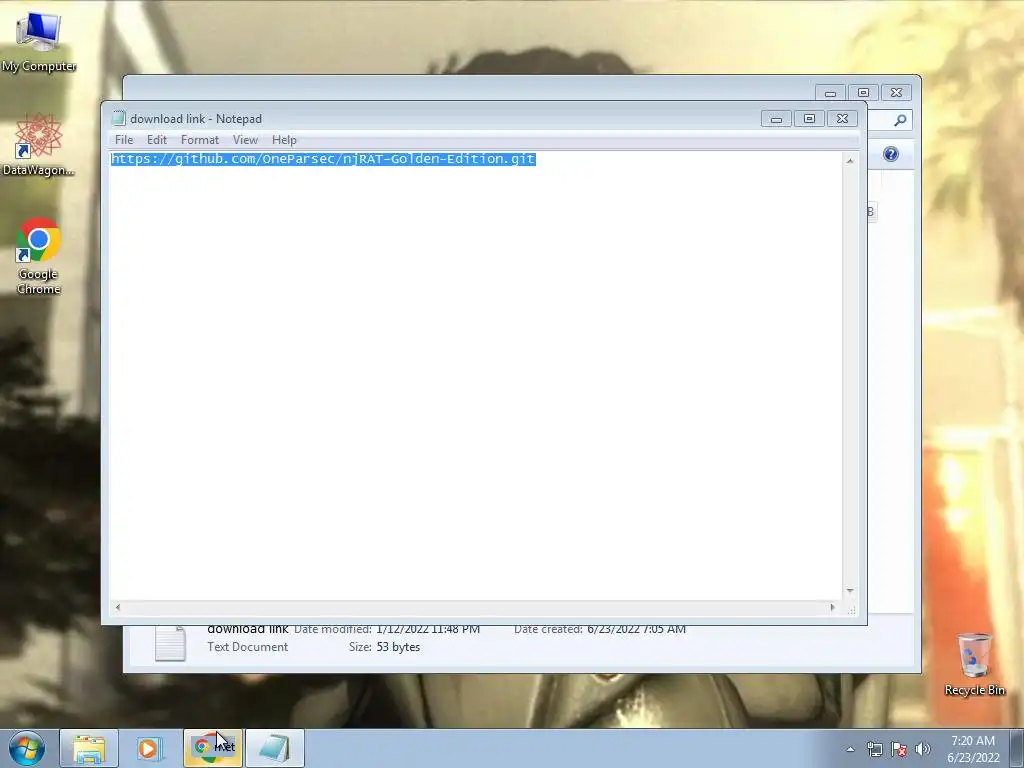The width and height of the screenshot is (1024, 768).
Task: Open the Notepad Edit menu
Action: (x=157, y=140)
